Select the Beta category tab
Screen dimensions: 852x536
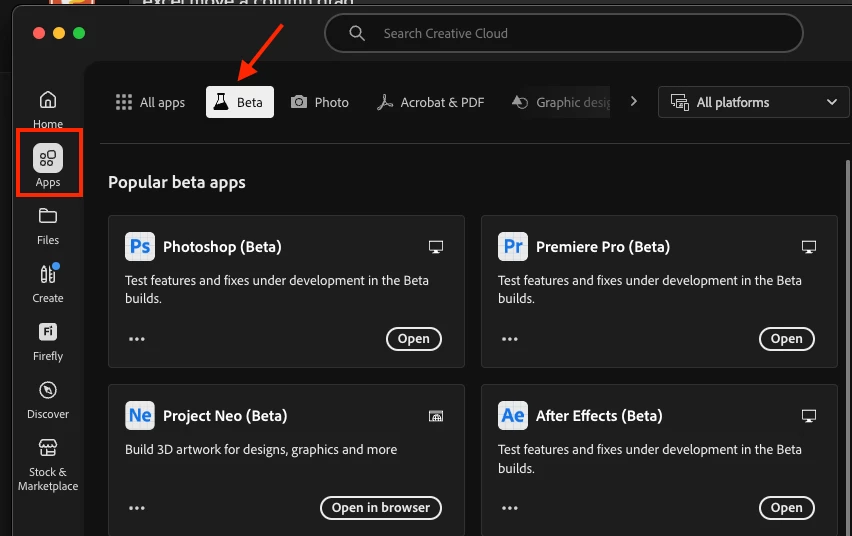(240, 102)
